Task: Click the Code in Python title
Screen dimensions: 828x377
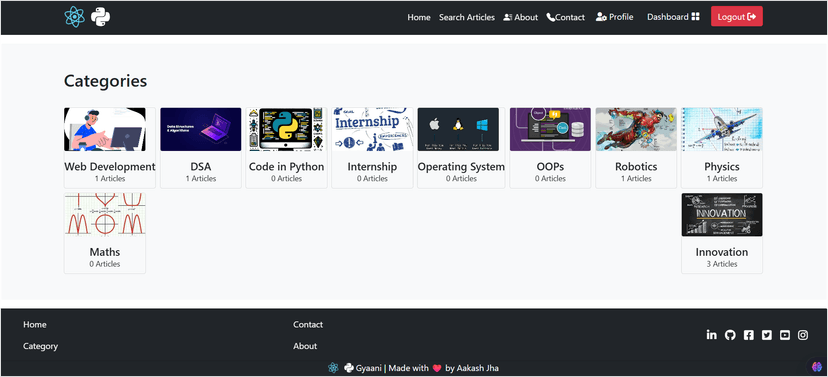Action: pyautogui.click(x=287, y=166)
